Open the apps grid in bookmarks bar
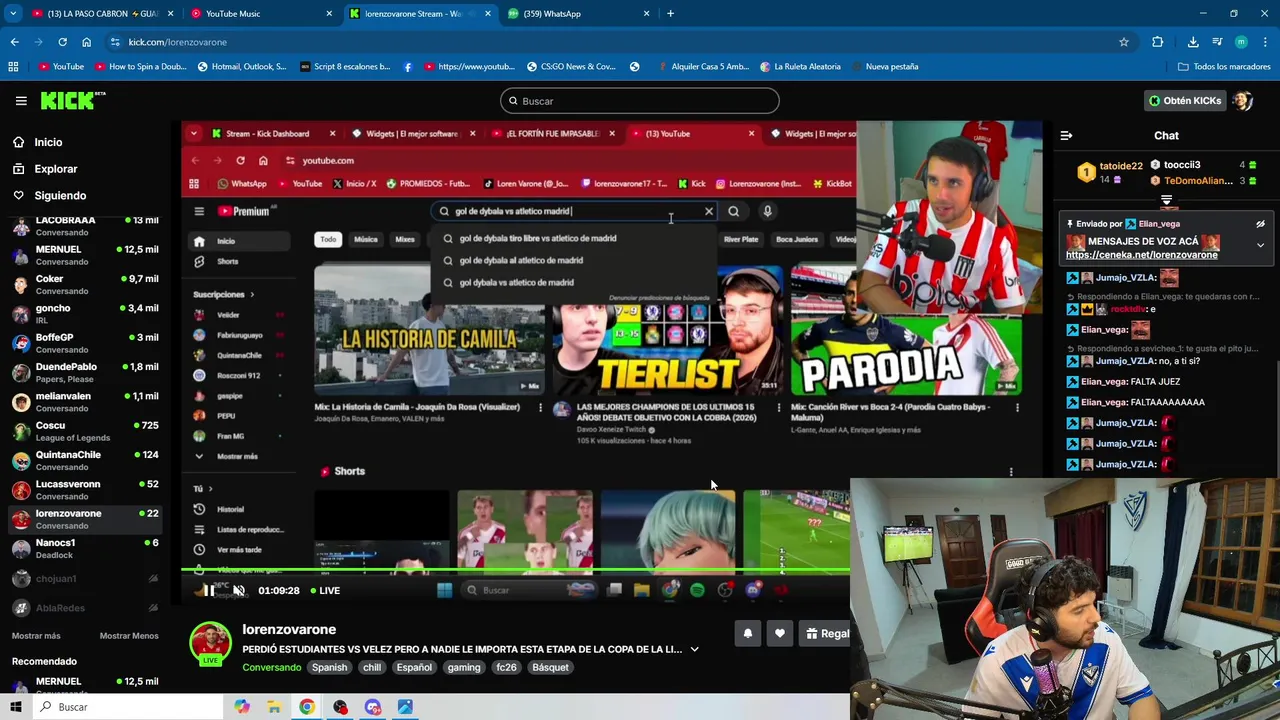The width and height of the screenshot is (1280, 720). (x=13, y=67)
